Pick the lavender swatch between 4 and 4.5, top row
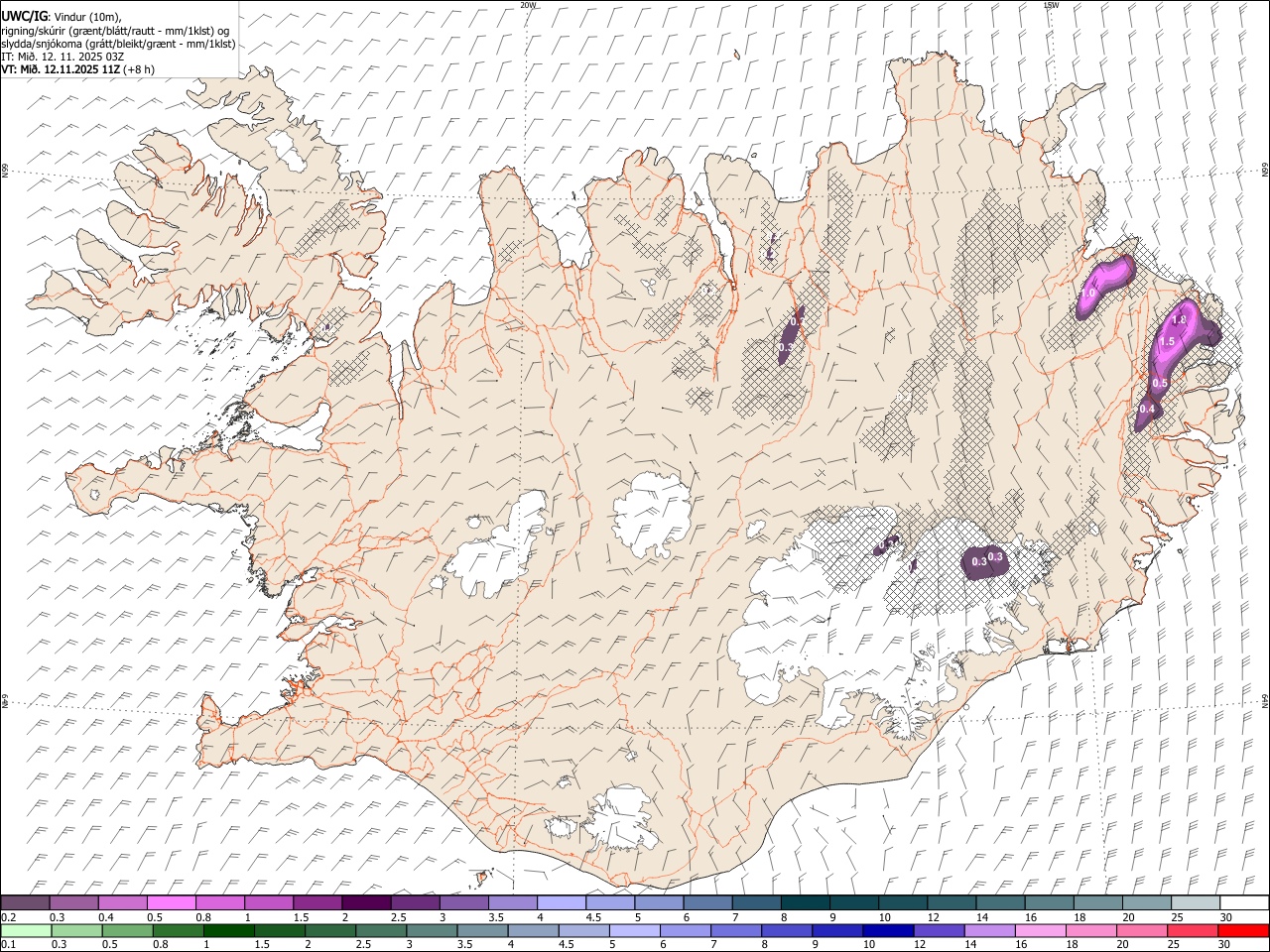The height and width of the screenshot is (952, 1270). coord(562,902)
